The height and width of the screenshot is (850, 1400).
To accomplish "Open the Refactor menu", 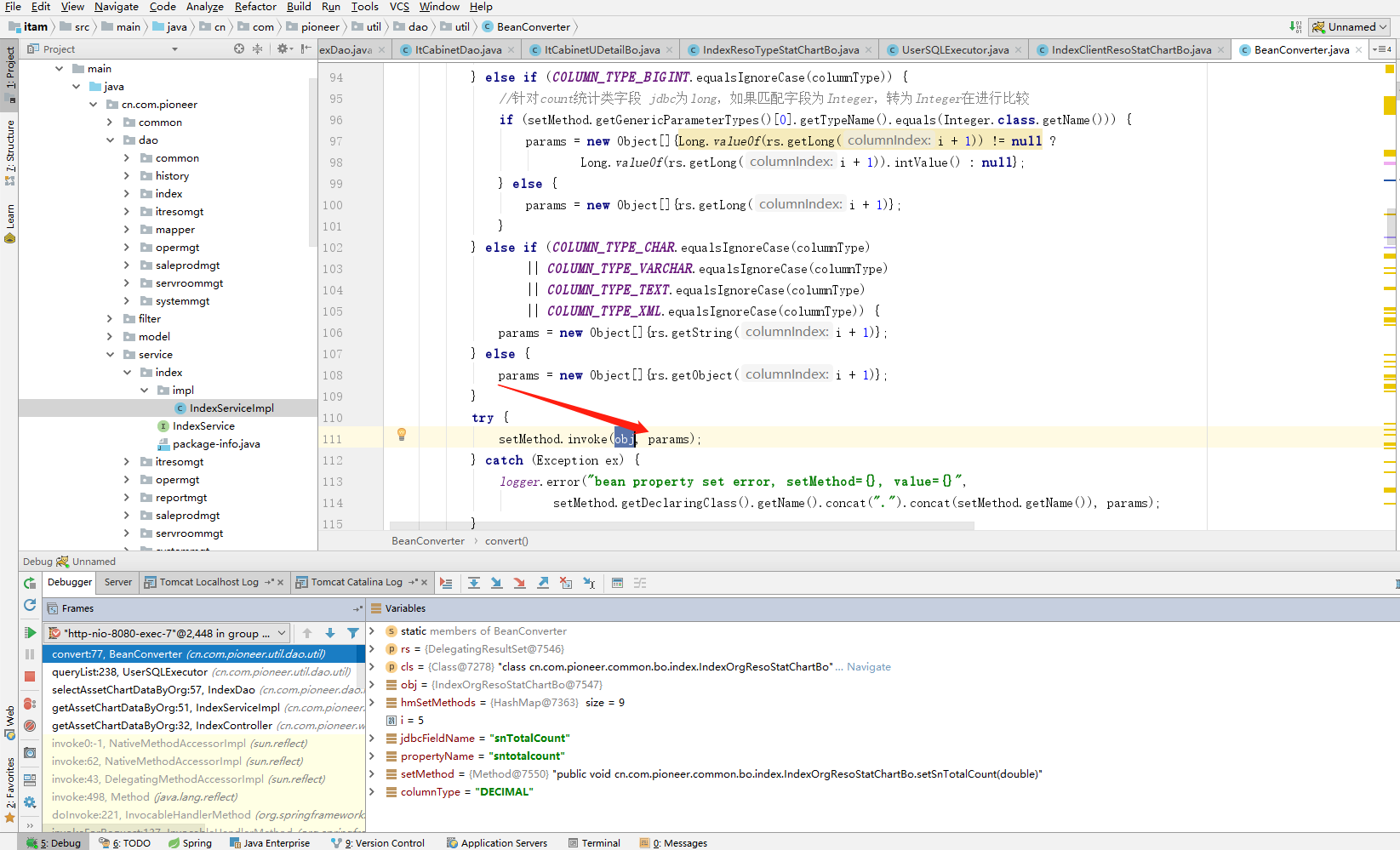I will [255, 7].
